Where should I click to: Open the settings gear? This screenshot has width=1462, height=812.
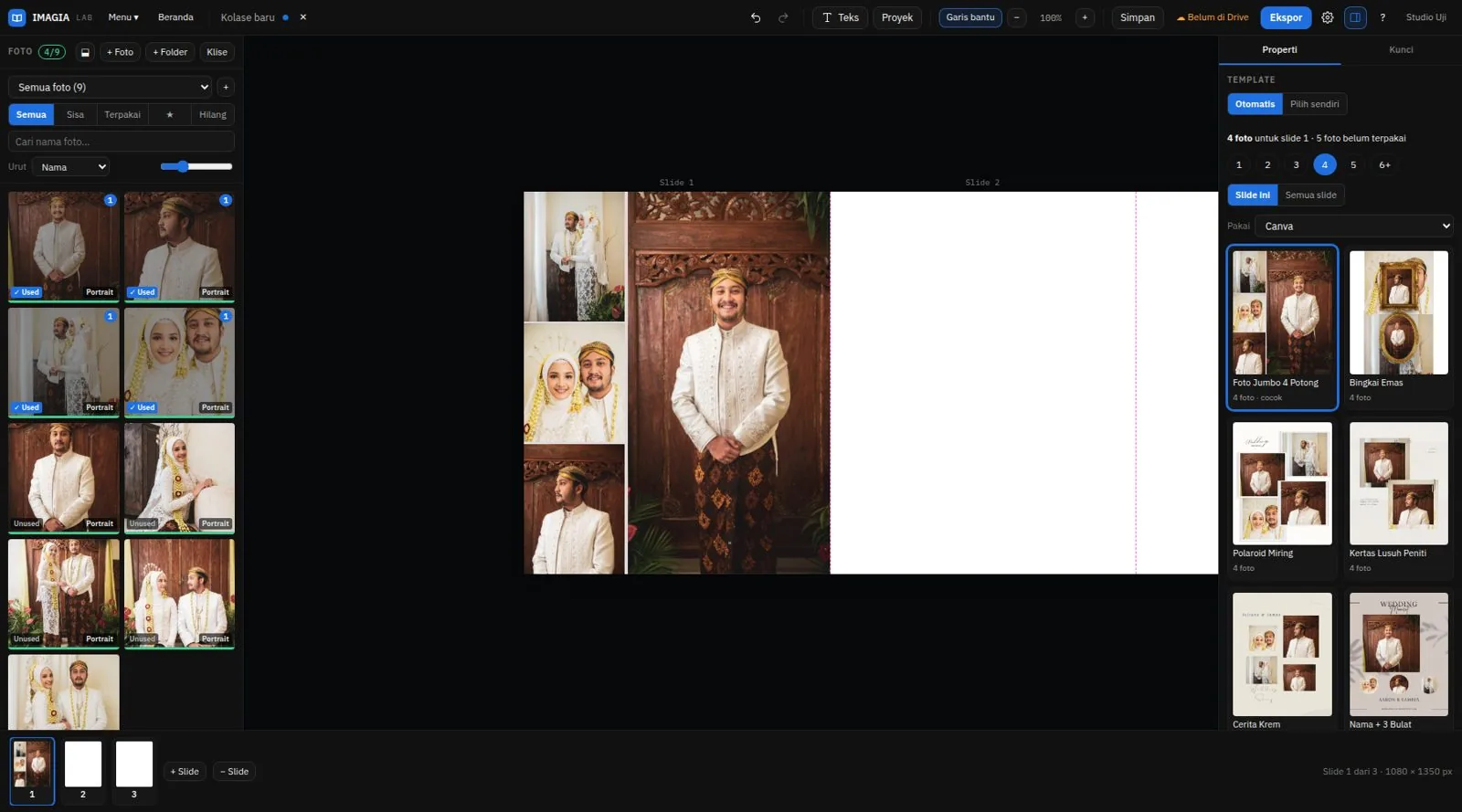point(1328,17)
